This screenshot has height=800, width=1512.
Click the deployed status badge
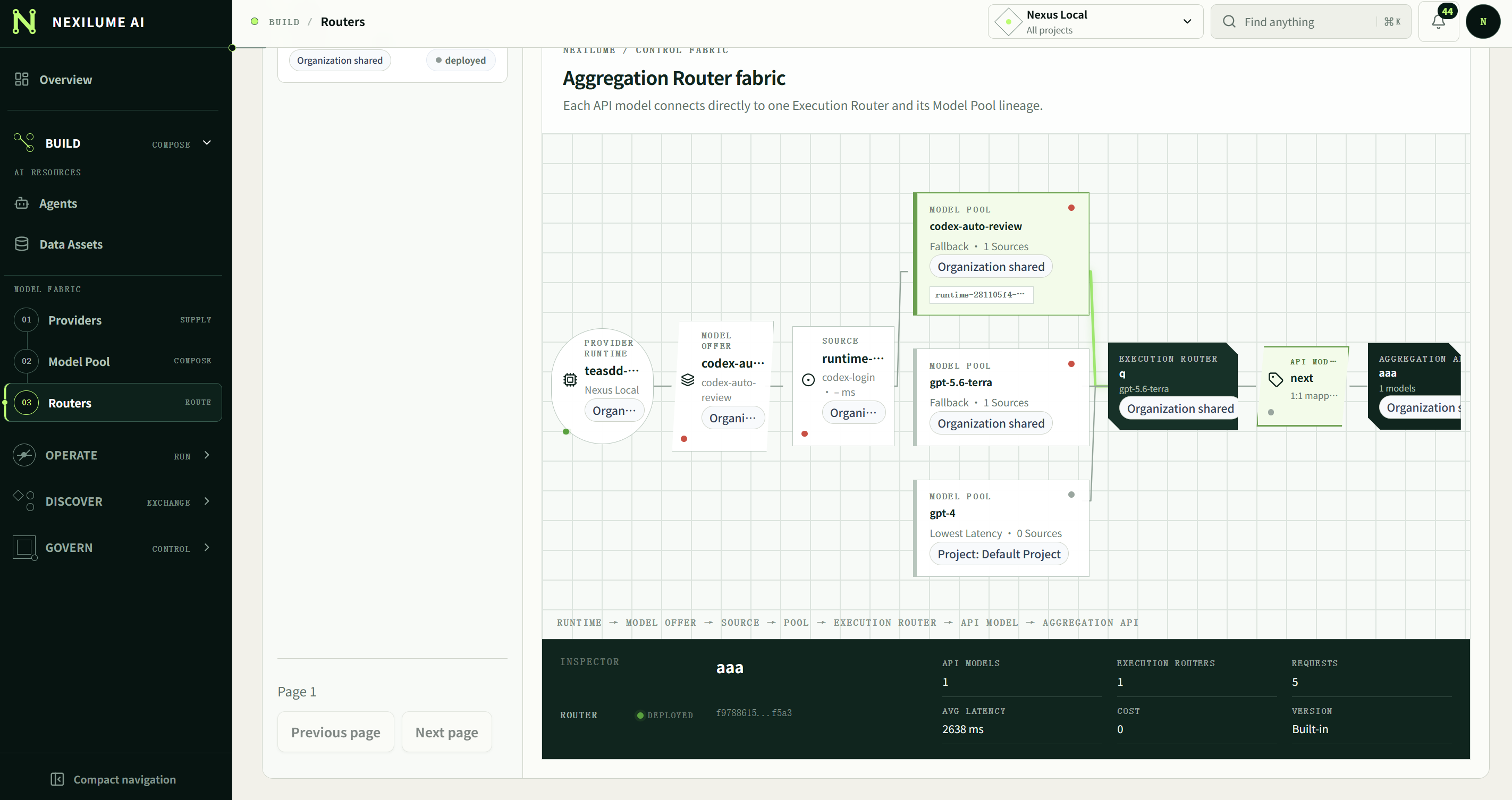tap(461, 60)
